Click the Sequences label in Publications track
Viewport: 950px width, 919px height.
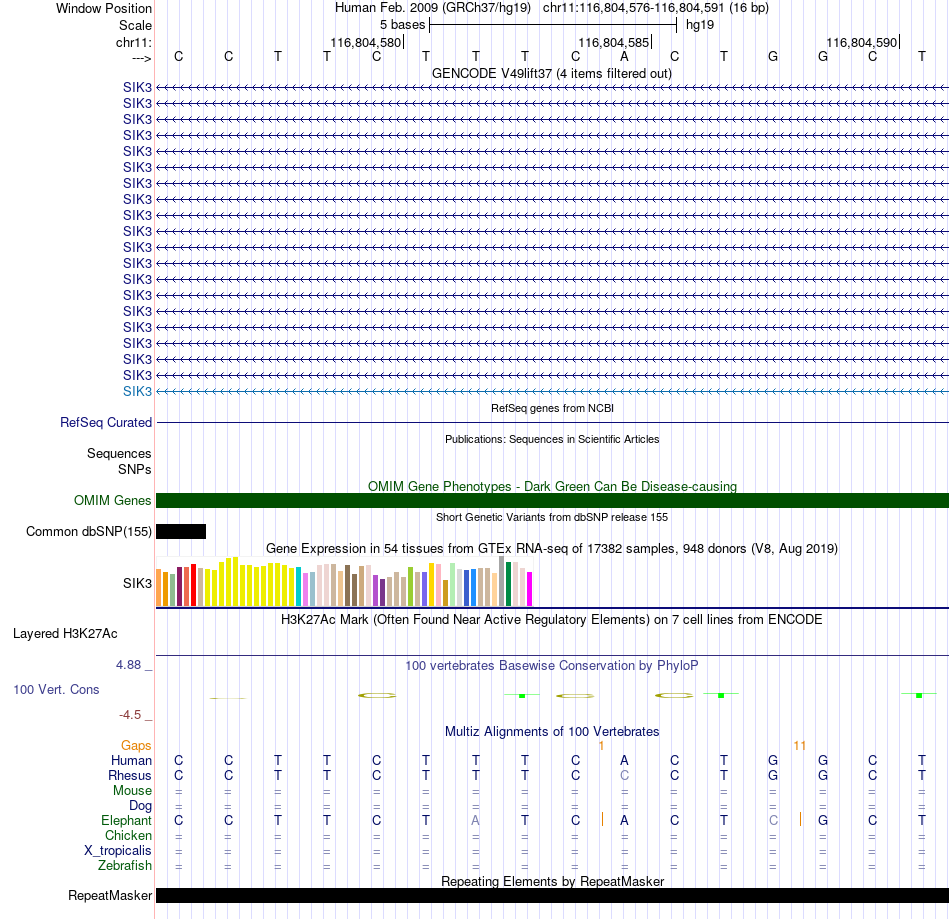(x=119, y=454)
